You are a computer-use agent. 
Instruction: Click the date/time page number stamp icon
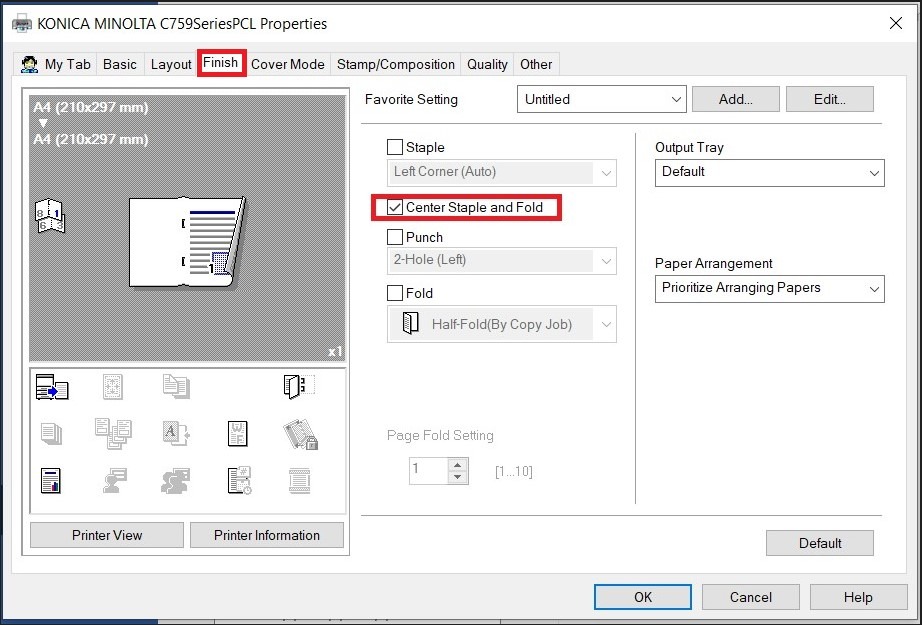(237, 481)
